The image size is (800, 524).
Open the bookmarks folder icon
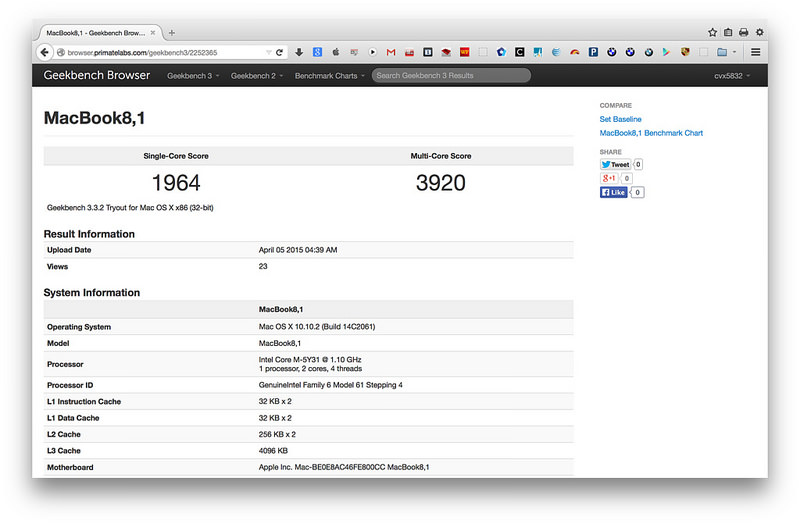[x=722, y=52]
